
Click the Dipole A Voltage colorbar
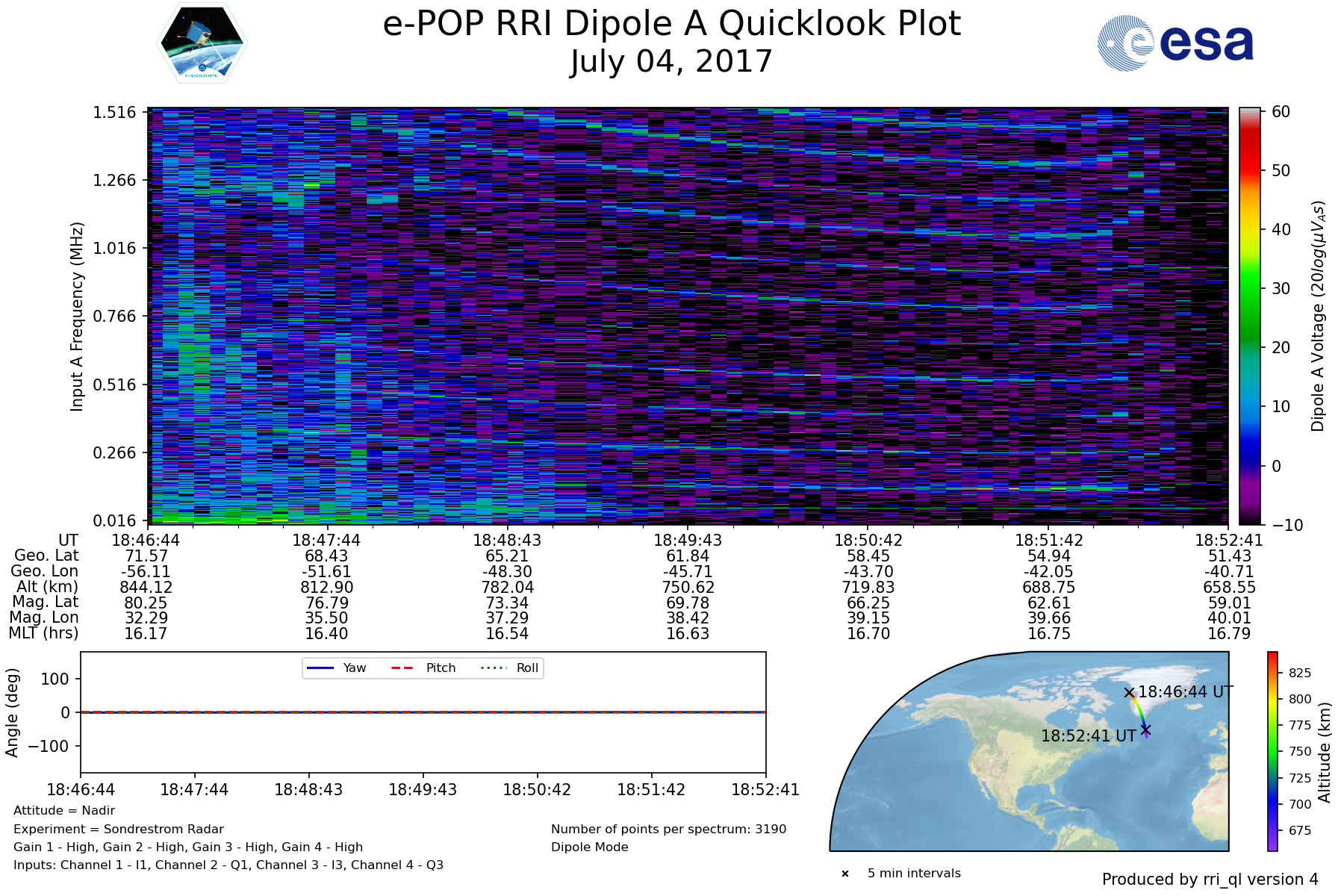click(x=1249, y=317)
